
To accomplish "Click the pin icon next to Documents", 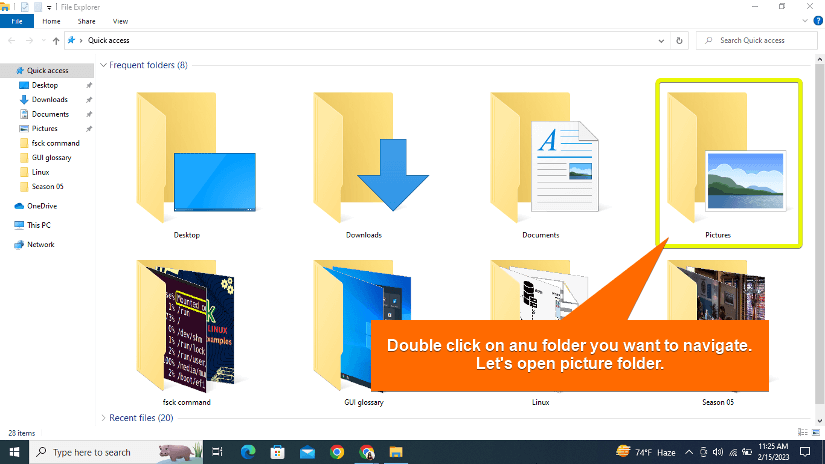I will tap(89, 114).
